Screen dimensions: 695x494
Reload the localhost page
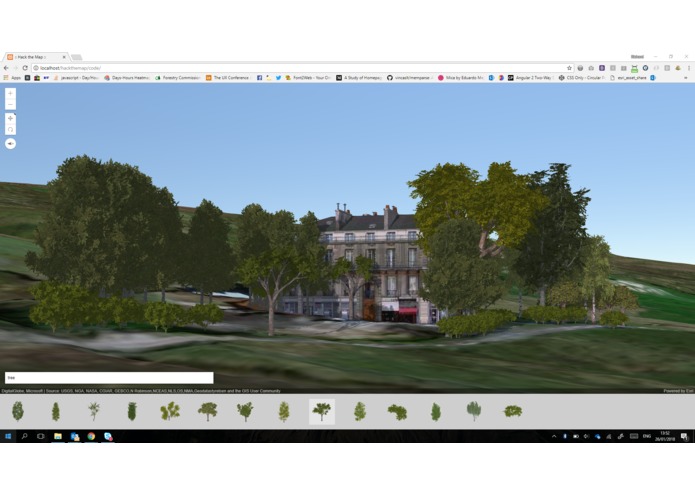(25, 68)
